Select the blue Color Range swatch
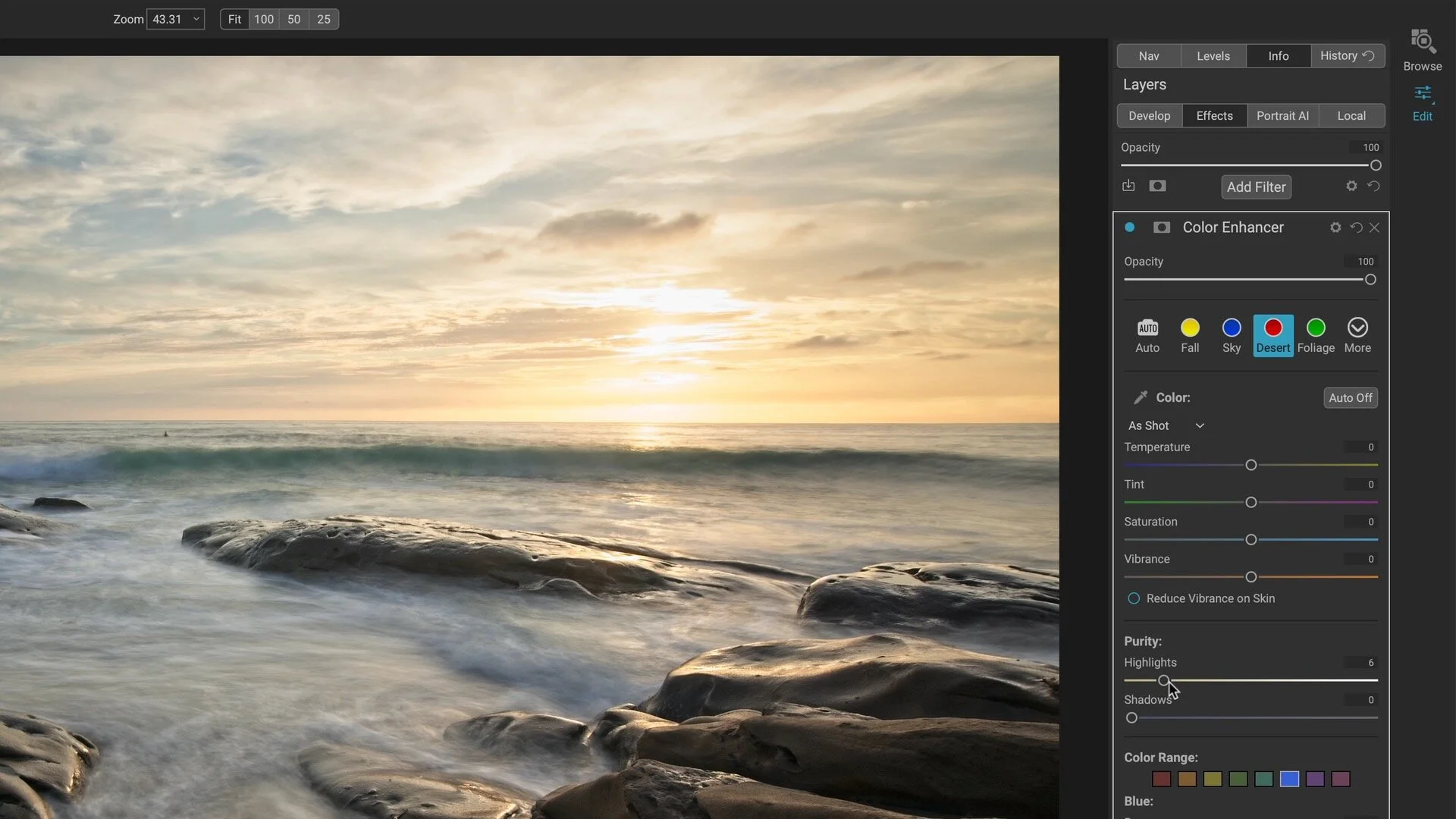The image size is (1456, 819). pos(1289,779)
